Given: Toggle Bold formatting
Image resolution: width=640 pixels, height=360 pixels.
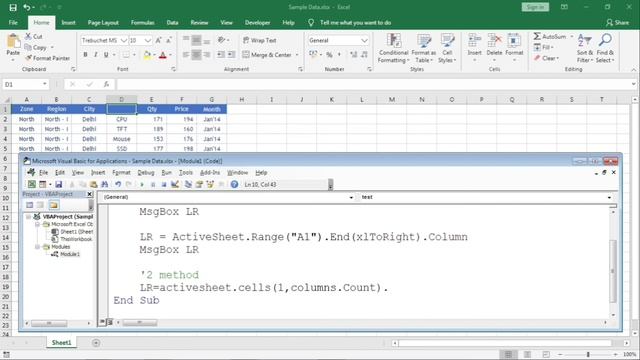Looking at the screenshot, I should (85, 55).
